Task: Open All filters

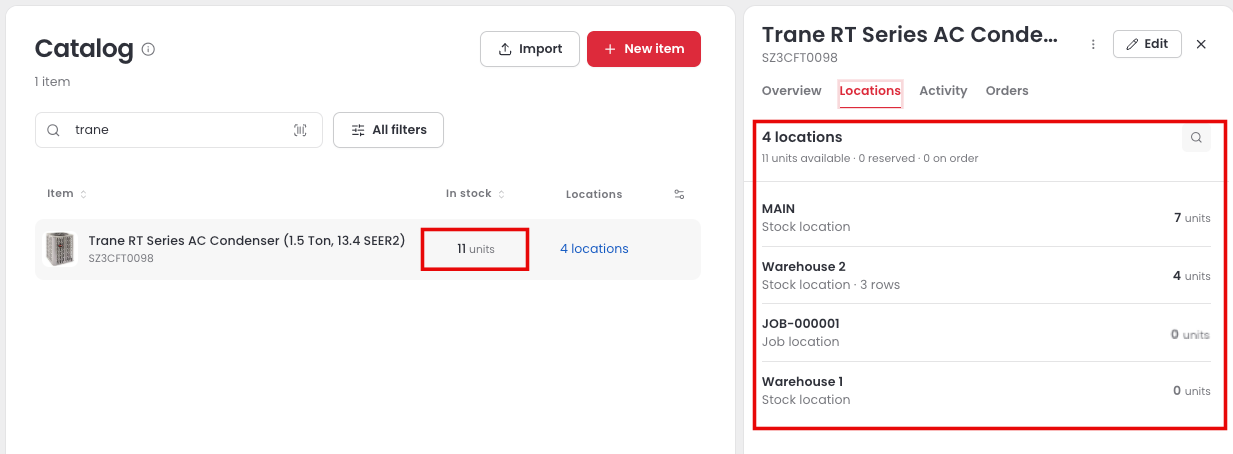Action: (x=388, y=130)
